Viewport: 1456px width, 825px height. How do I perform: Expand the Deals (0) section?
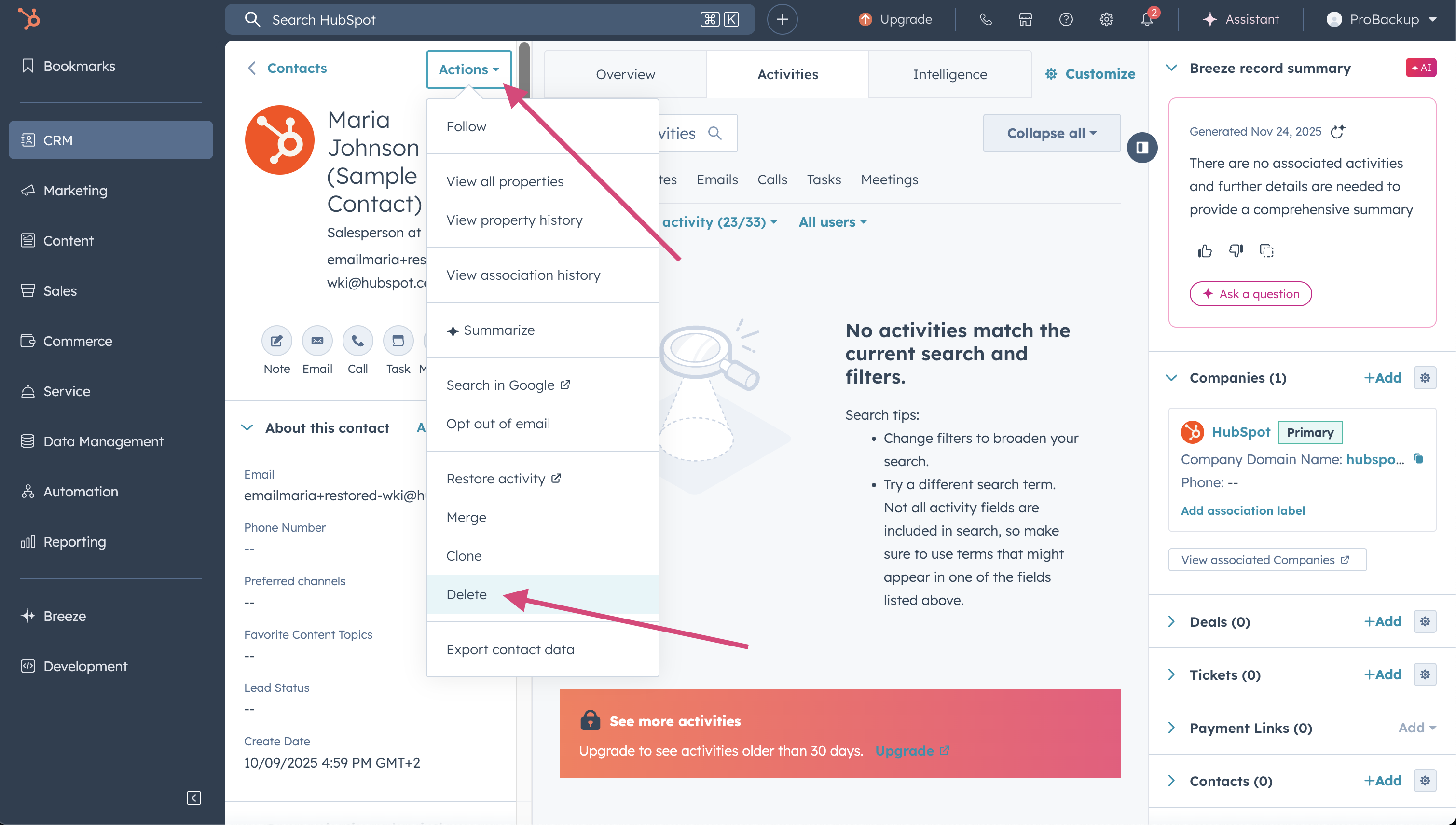click(1171, 621)
